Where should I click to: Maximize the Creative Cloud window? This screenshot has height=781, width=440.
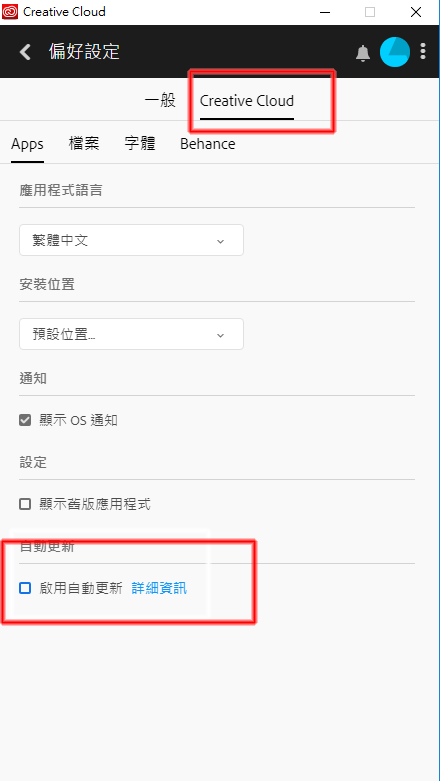[370, 12]
